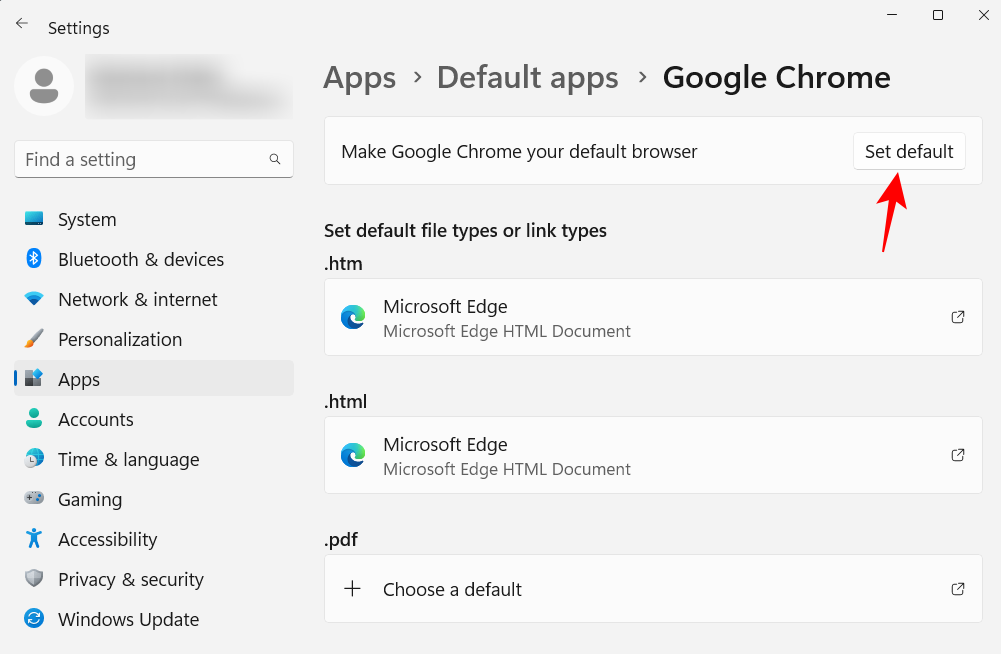Select the Windows Update icon
This screenshot has height=654, width=1001.
coord(35,619)
